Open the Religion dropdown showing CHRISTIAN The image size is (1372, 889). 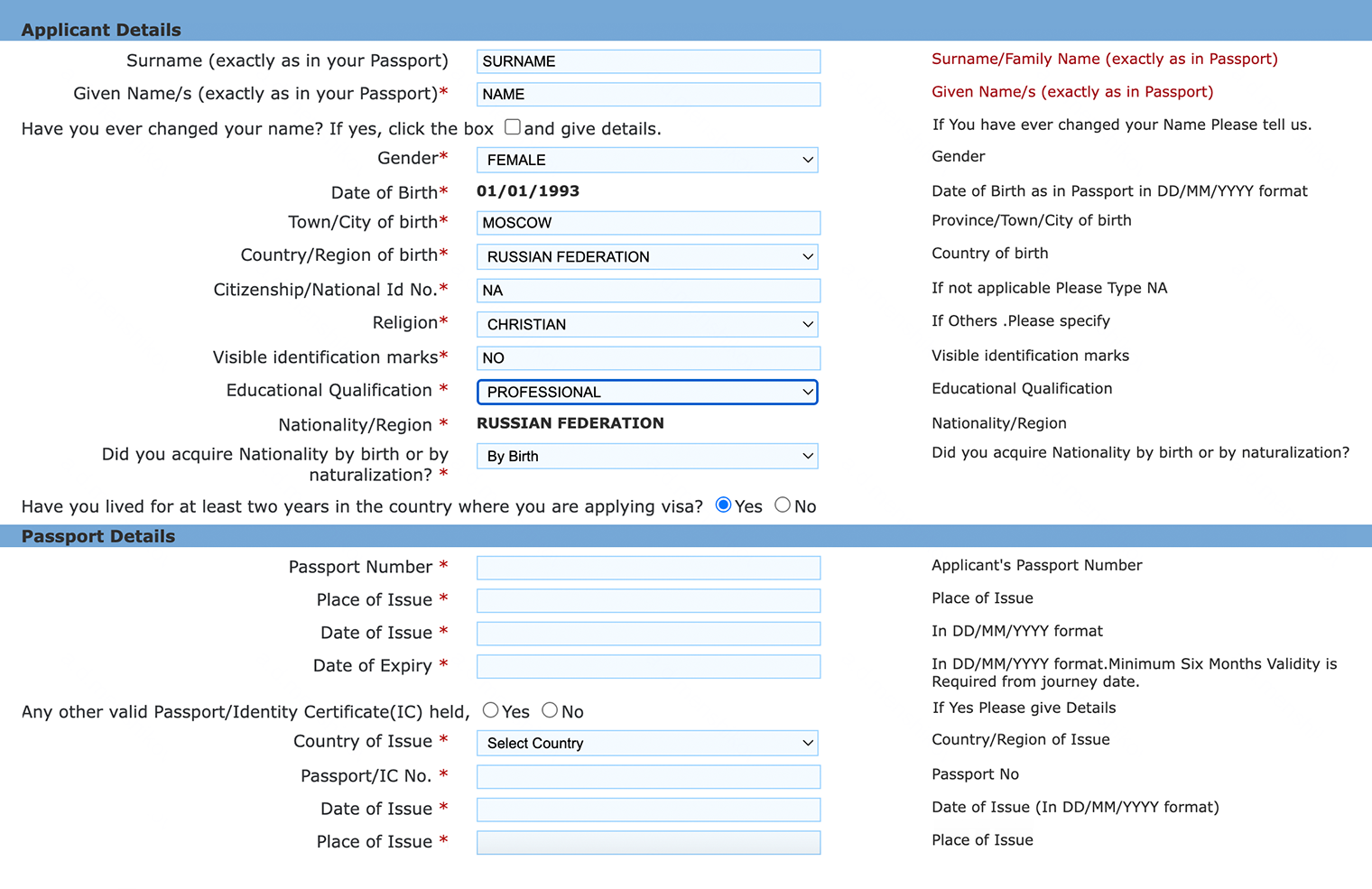point(647,324)
